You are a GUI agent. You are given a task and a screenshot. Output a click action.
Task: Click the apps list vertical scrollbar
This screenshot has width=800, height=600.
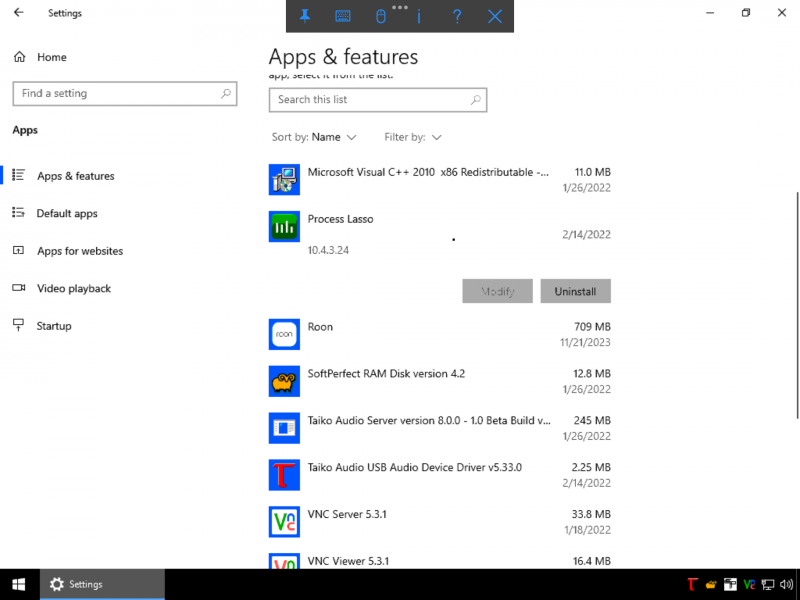[797, 305]
